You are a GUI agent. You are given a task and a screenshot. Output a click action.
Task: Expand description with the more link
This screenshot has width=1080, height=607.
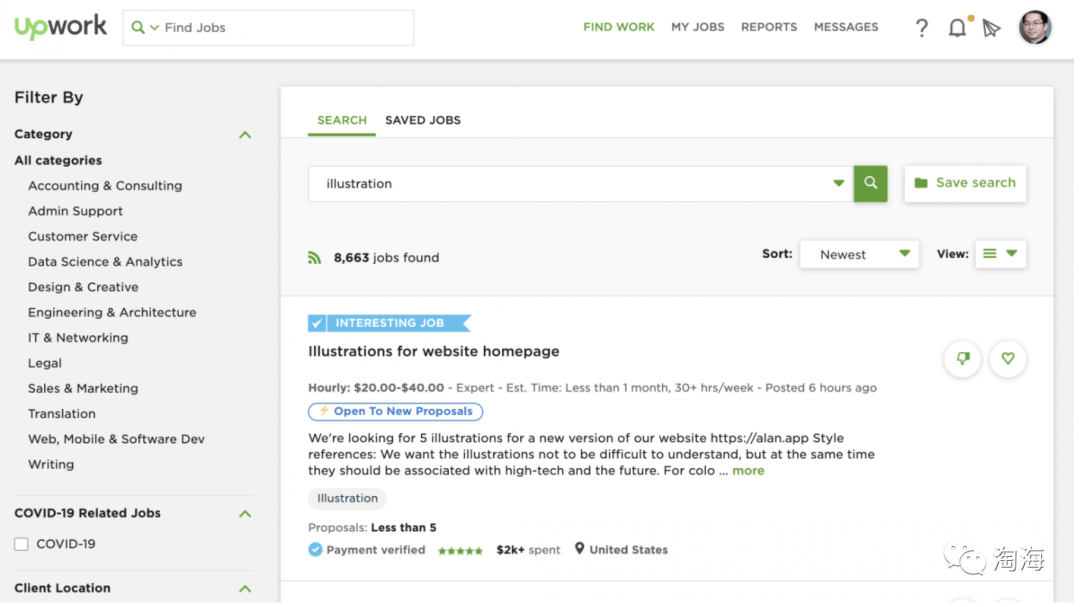coord(748,471)
